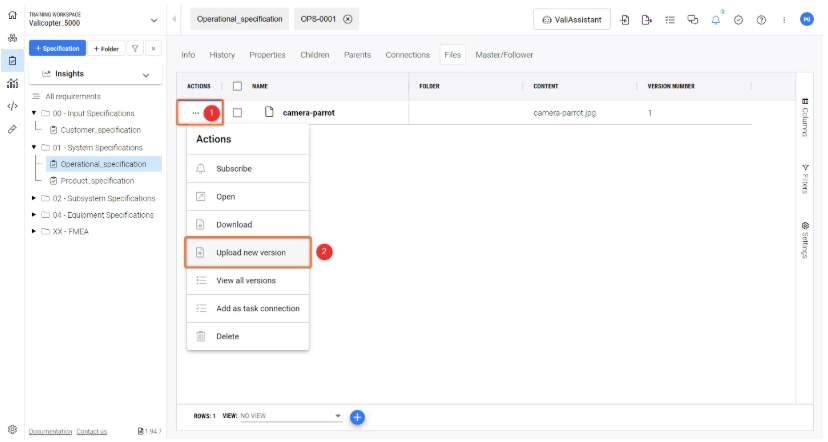Open the home icon in left sidebar
Viewport: 828px width, 442px height.
coord(12,16)
